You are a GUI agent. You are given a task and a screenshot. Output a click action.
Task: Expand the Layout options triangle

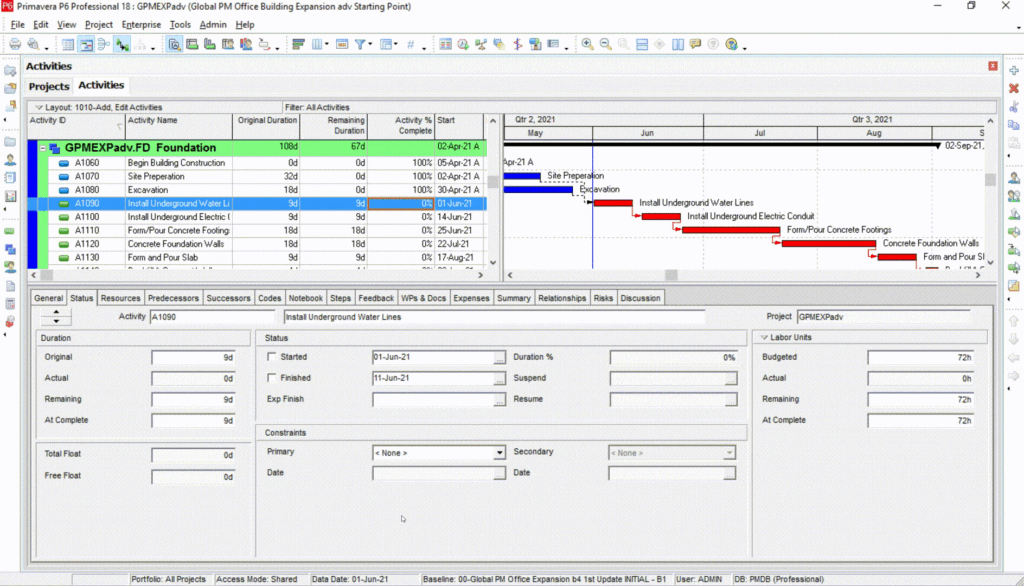39,107
